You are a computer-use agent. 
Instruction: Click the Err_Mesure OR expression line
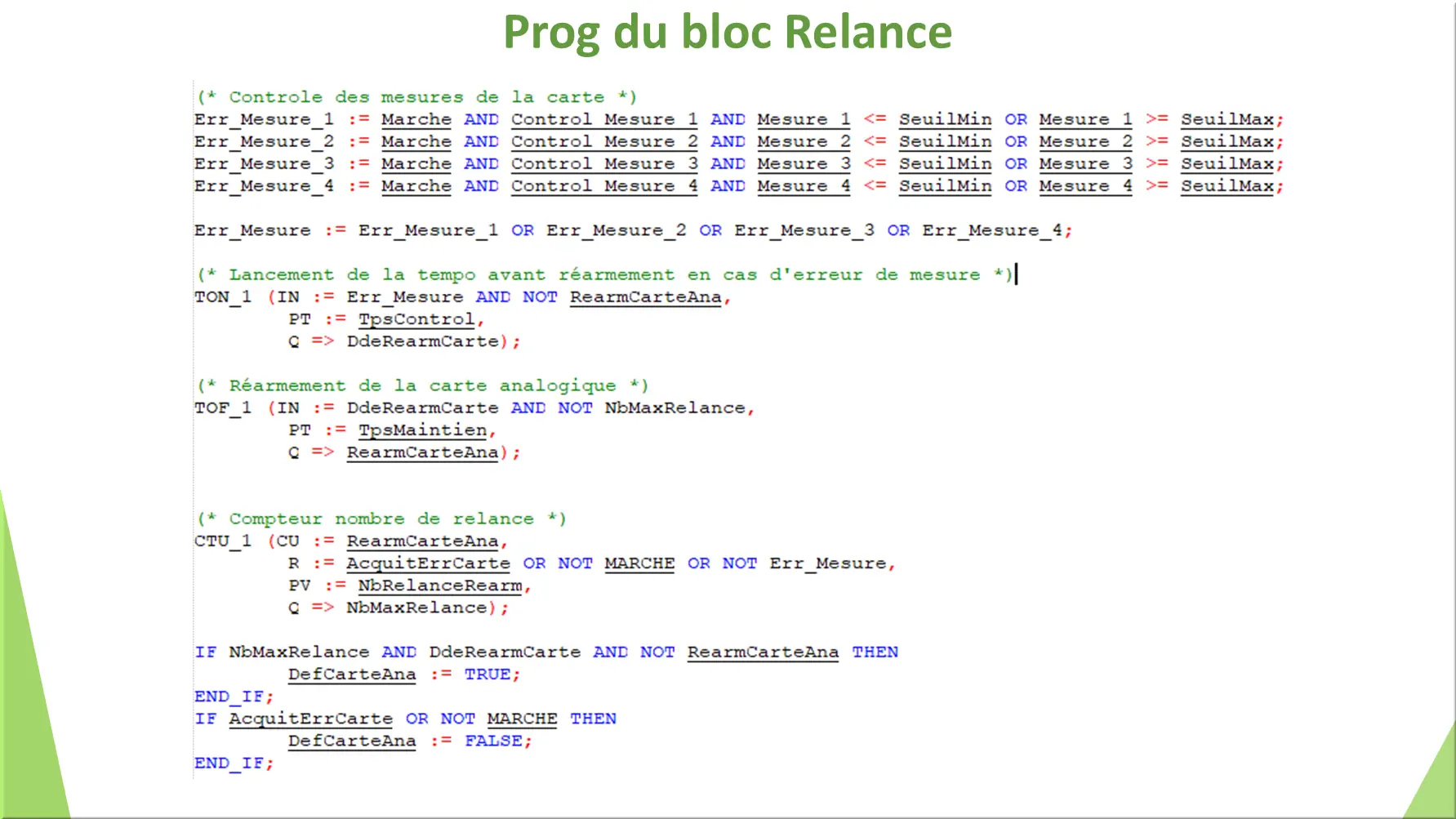tap(633, 230)
